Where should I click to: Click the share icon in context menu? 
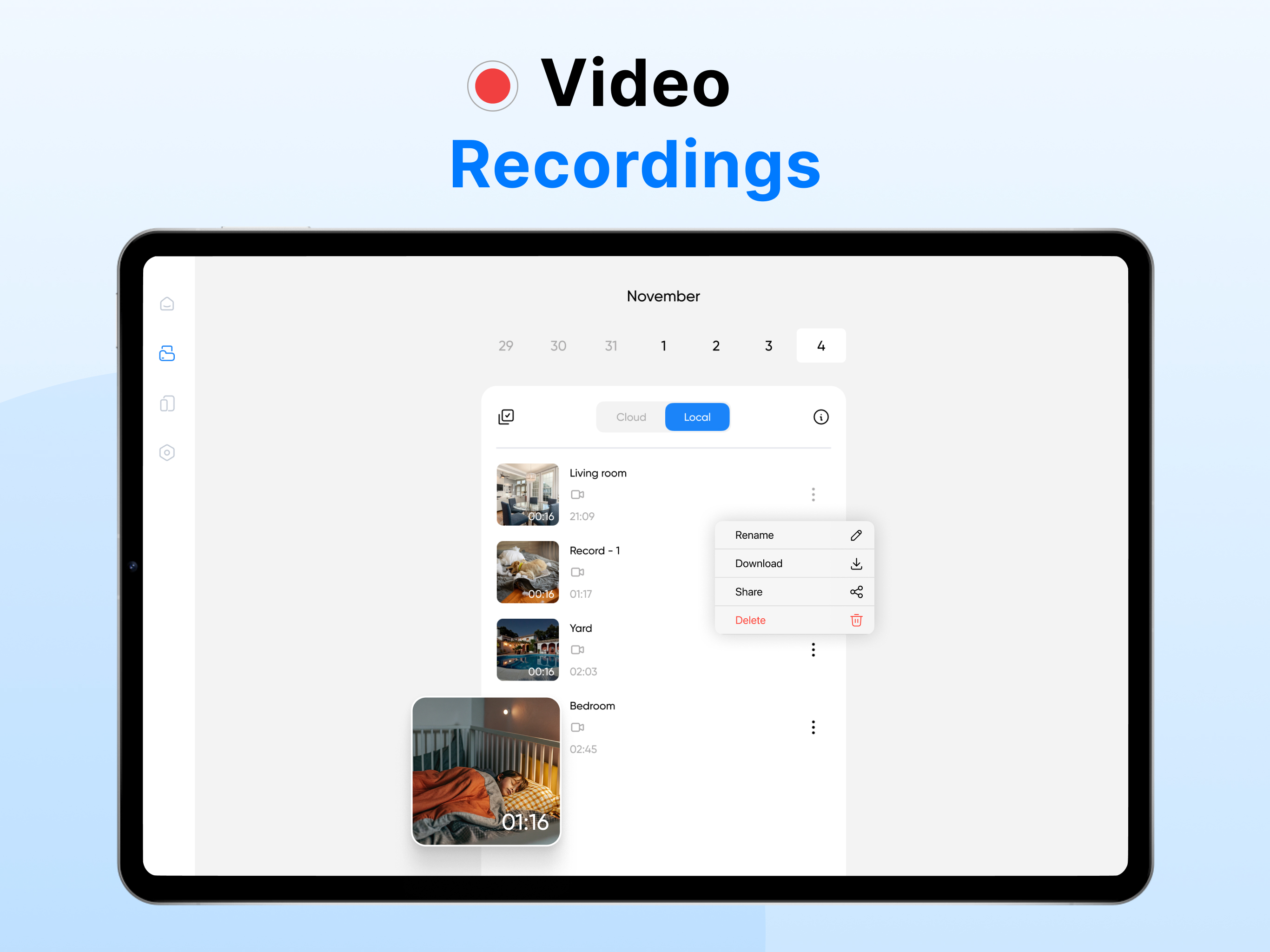tap(856, 592)
